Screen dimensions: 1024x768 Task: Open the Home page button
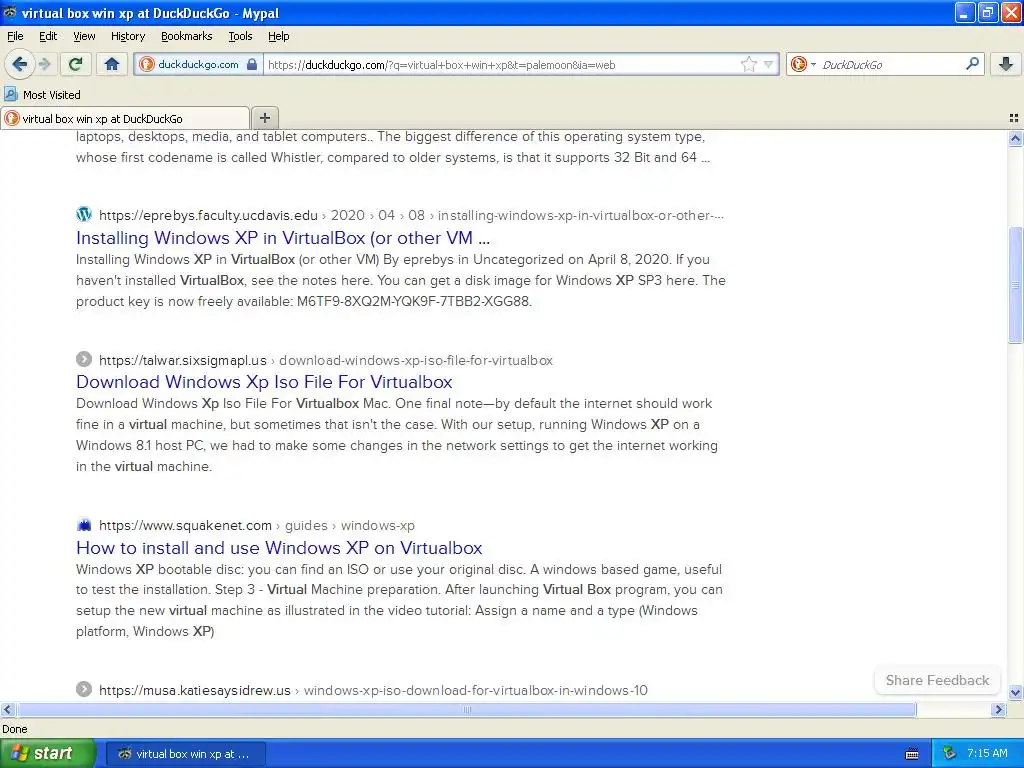point(112,64)
